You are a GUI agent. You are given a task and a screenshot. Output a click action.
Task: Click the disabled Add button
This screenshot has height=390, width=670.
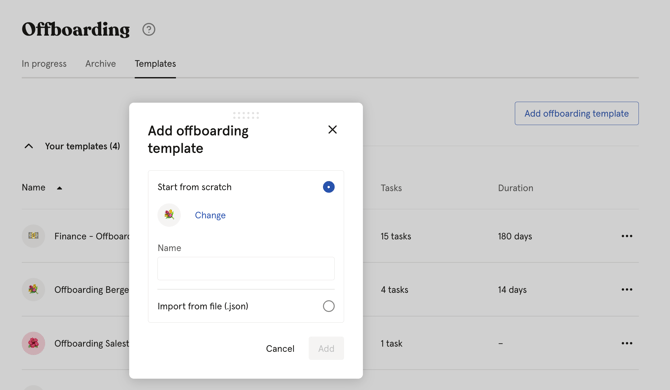(x=326, y=349)
